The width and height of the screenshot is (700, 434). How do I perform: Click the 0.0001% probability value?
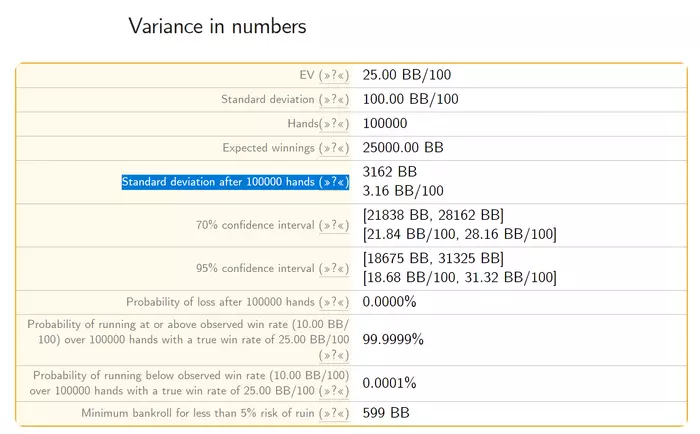389,383
